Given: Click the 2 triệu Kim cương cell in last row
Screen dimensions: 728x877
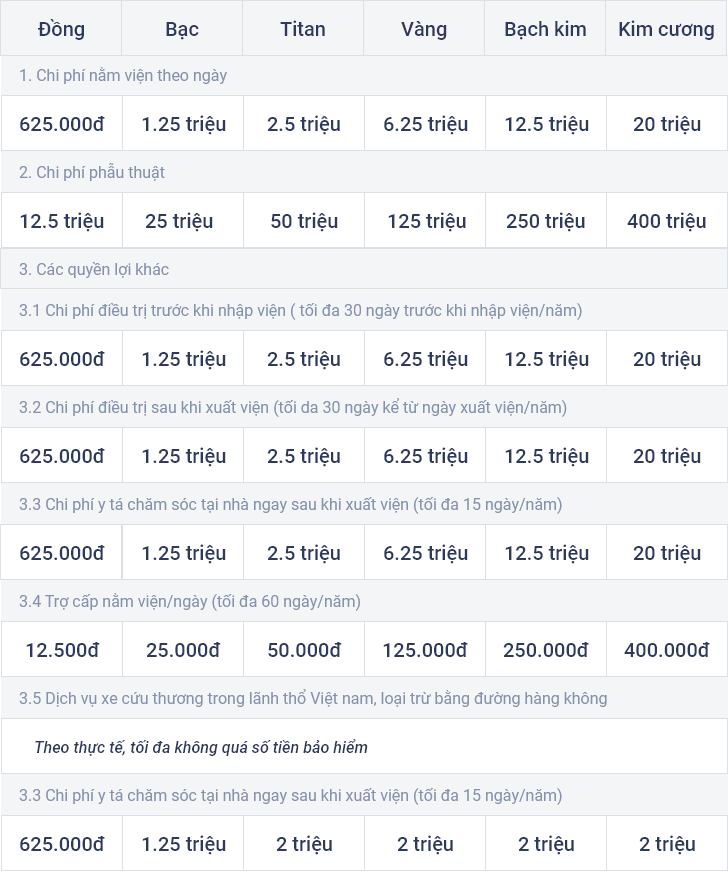Looking at the screenshot, I should coord(666,844).
